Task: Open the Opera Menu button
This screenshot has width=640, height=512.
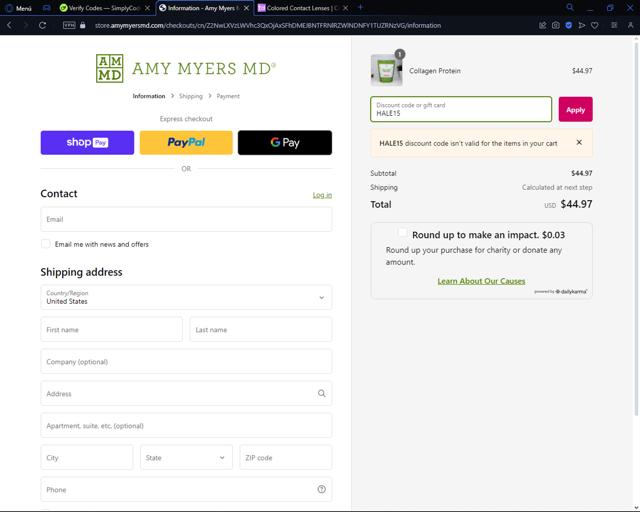Action: pos(18,8)
